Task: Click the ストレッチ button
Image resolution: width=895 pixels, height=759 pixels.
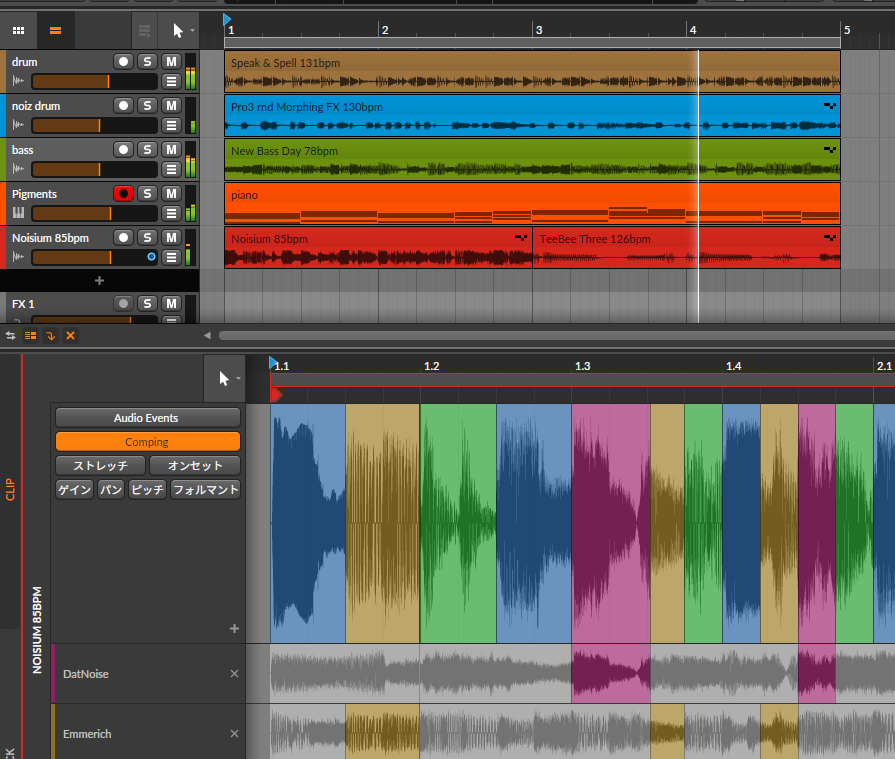Action: [100, 466]
